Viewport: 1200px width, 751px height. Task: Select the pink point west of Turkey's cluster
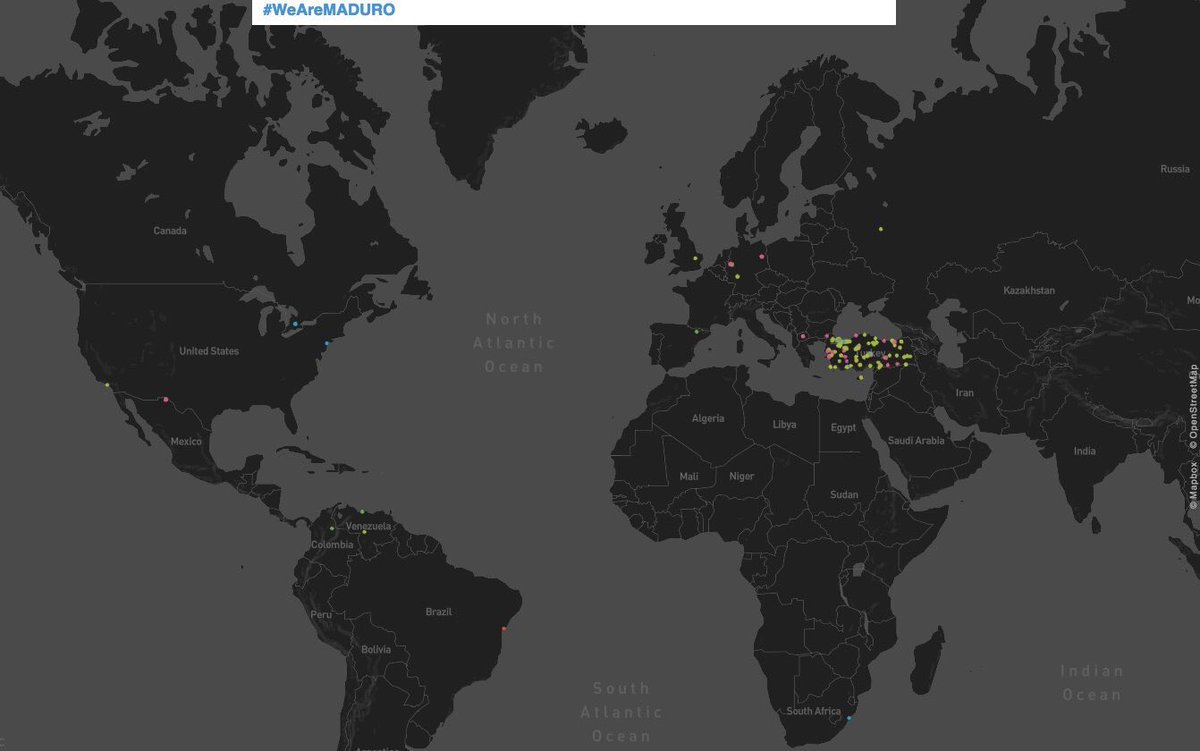(803, 336)
